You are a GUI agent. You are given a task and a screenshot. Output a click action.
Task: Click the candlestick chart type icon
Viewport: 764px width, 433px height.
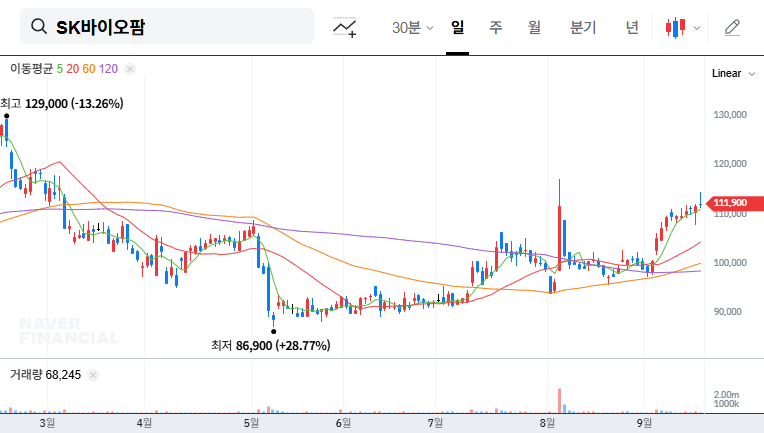(675, 28)
